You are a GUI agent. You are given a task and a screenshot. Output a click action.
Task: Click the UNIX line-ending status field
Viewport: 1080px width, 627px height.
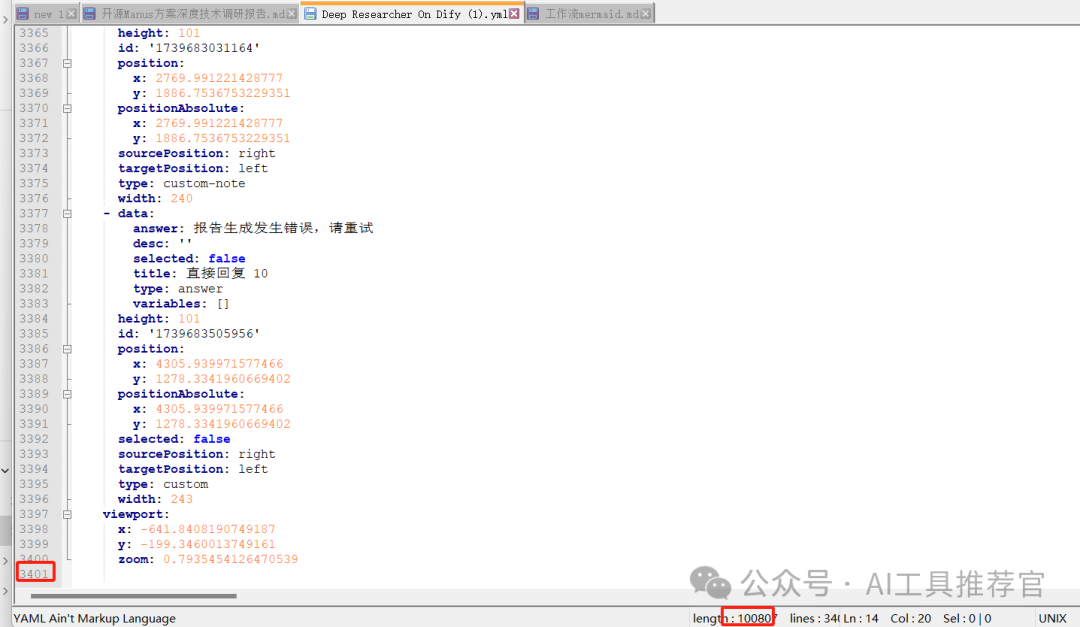(x=1052, y=618)
